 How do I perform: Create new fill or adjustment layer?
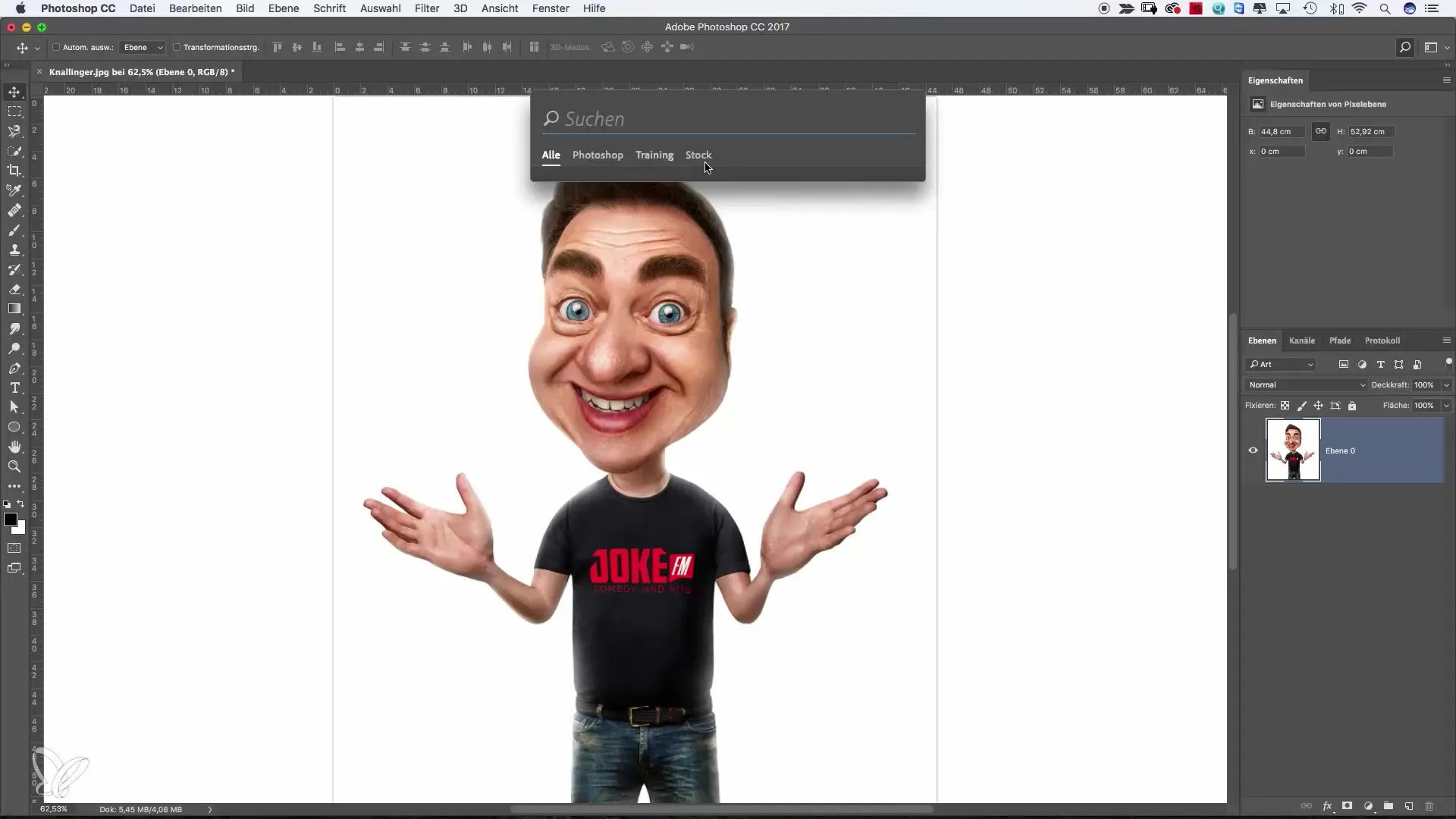click(1368, 806)
